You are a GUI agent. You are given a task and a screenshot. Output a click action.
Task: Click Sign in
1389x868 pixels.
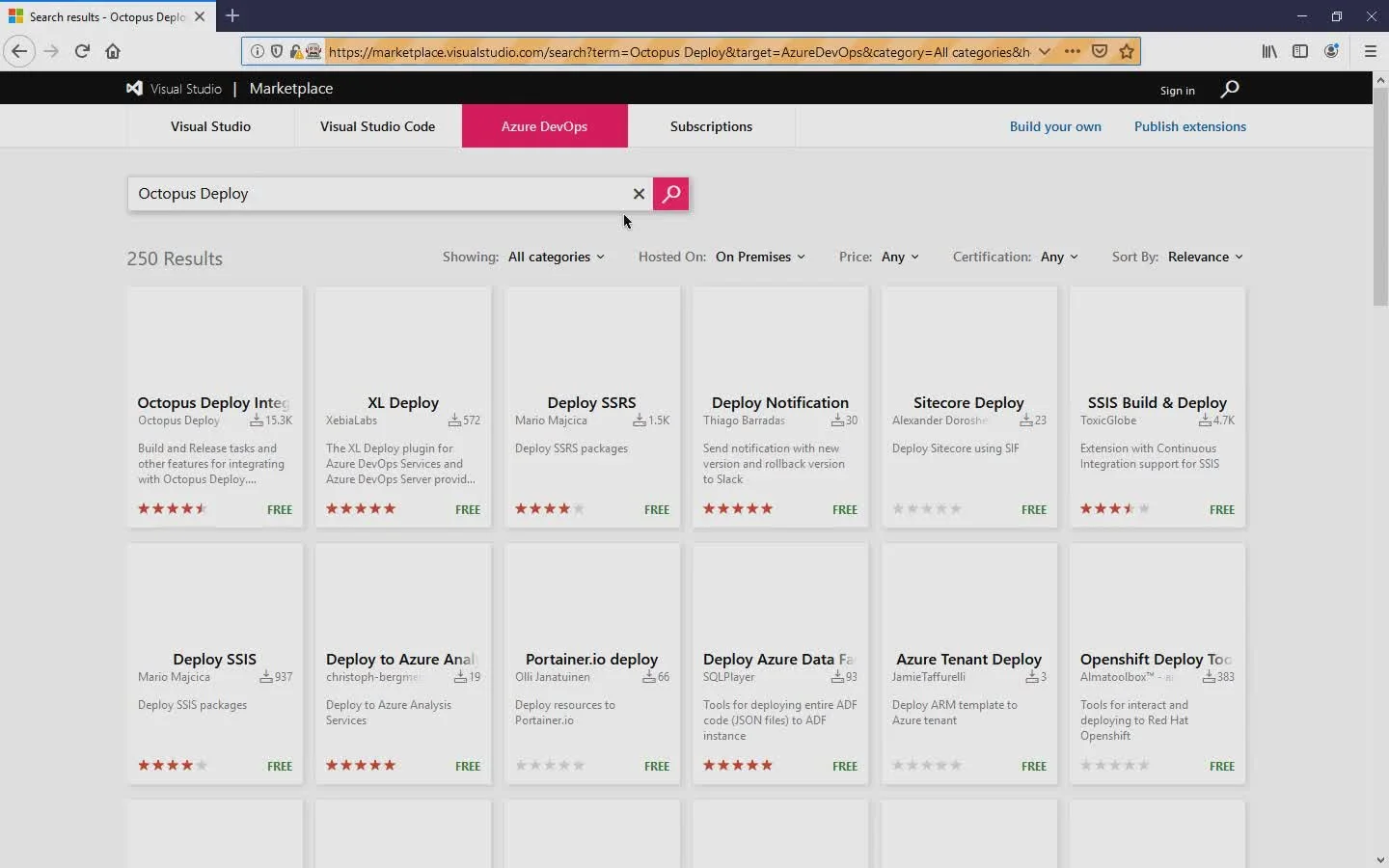tap(1177, 91)
